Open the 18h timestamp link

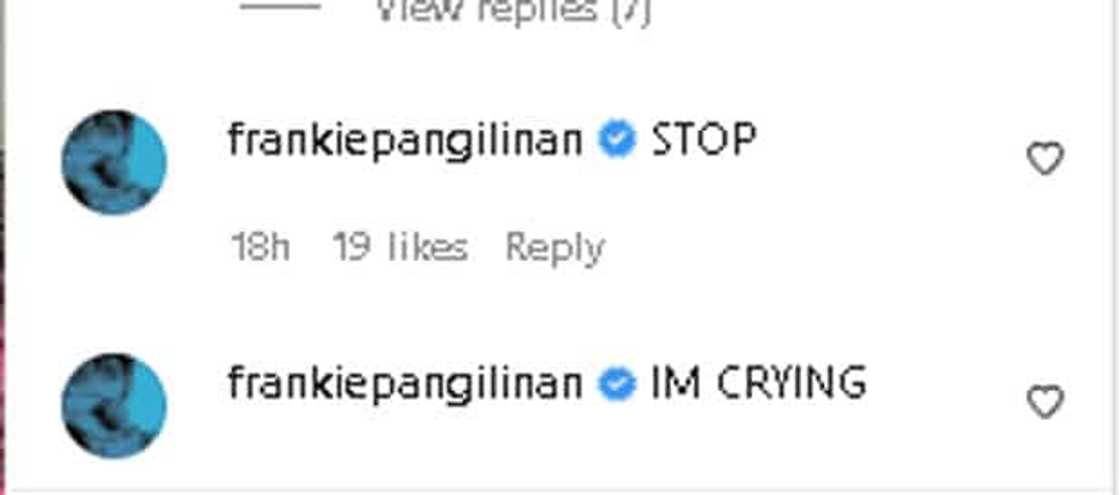[x=260, y=247]
